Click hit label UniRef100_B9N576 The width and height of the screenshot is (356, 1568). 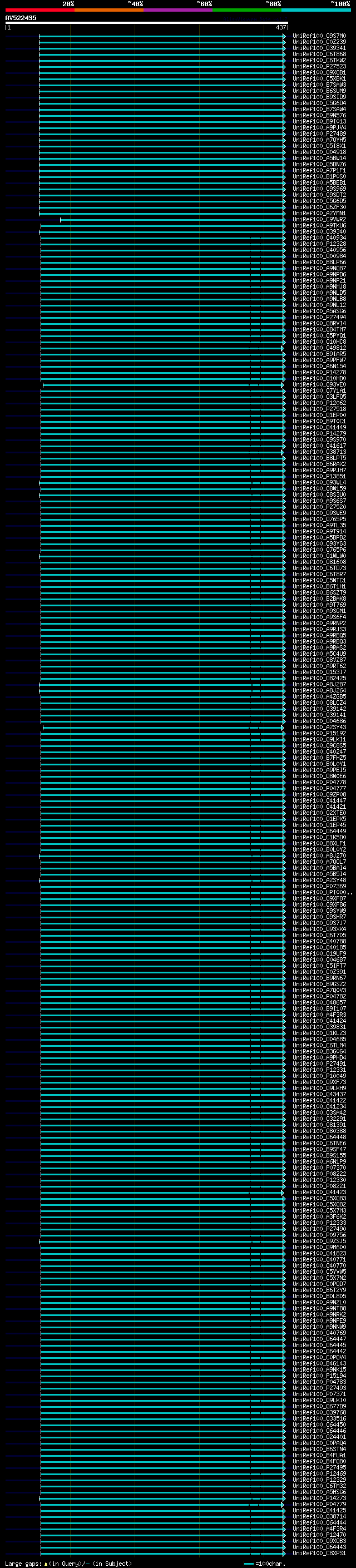pyautogui.click(x=319, y=115)
